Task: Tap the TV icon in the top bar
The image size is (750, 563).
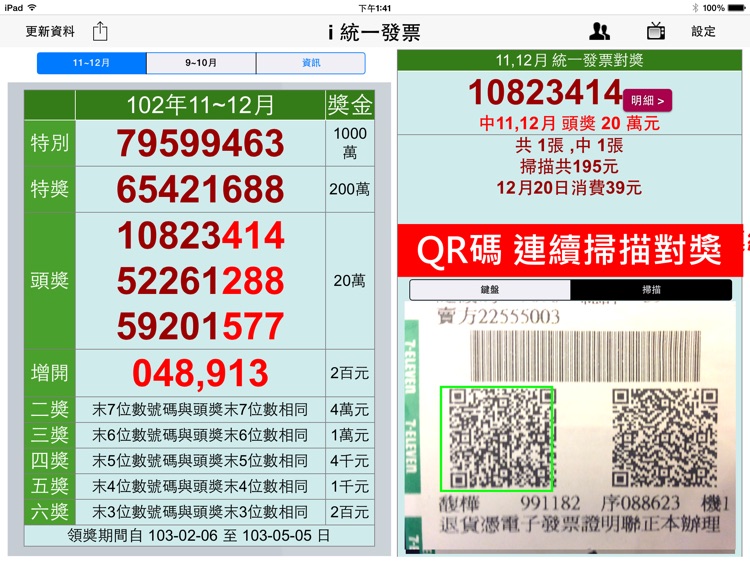Action: coord(656,31)
